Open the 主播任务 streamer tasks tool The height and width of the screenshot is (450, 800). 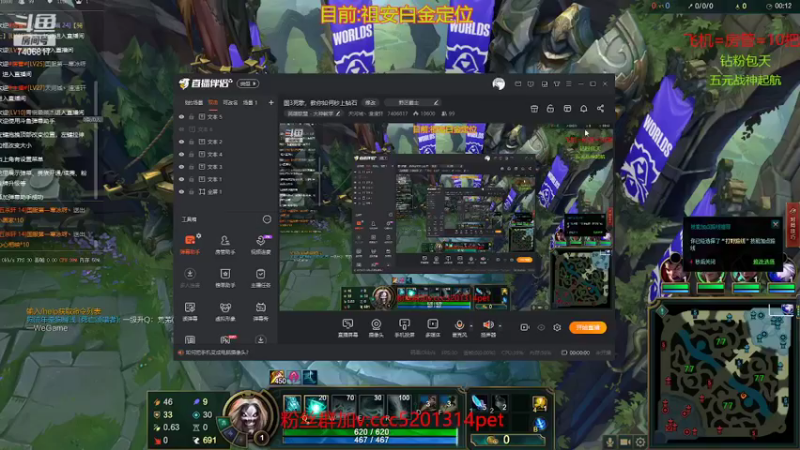pos(261,278)
